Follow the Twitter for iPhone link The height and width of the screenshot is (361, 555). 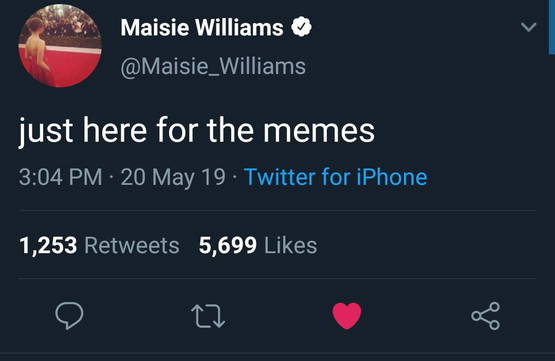coord(336,177)
